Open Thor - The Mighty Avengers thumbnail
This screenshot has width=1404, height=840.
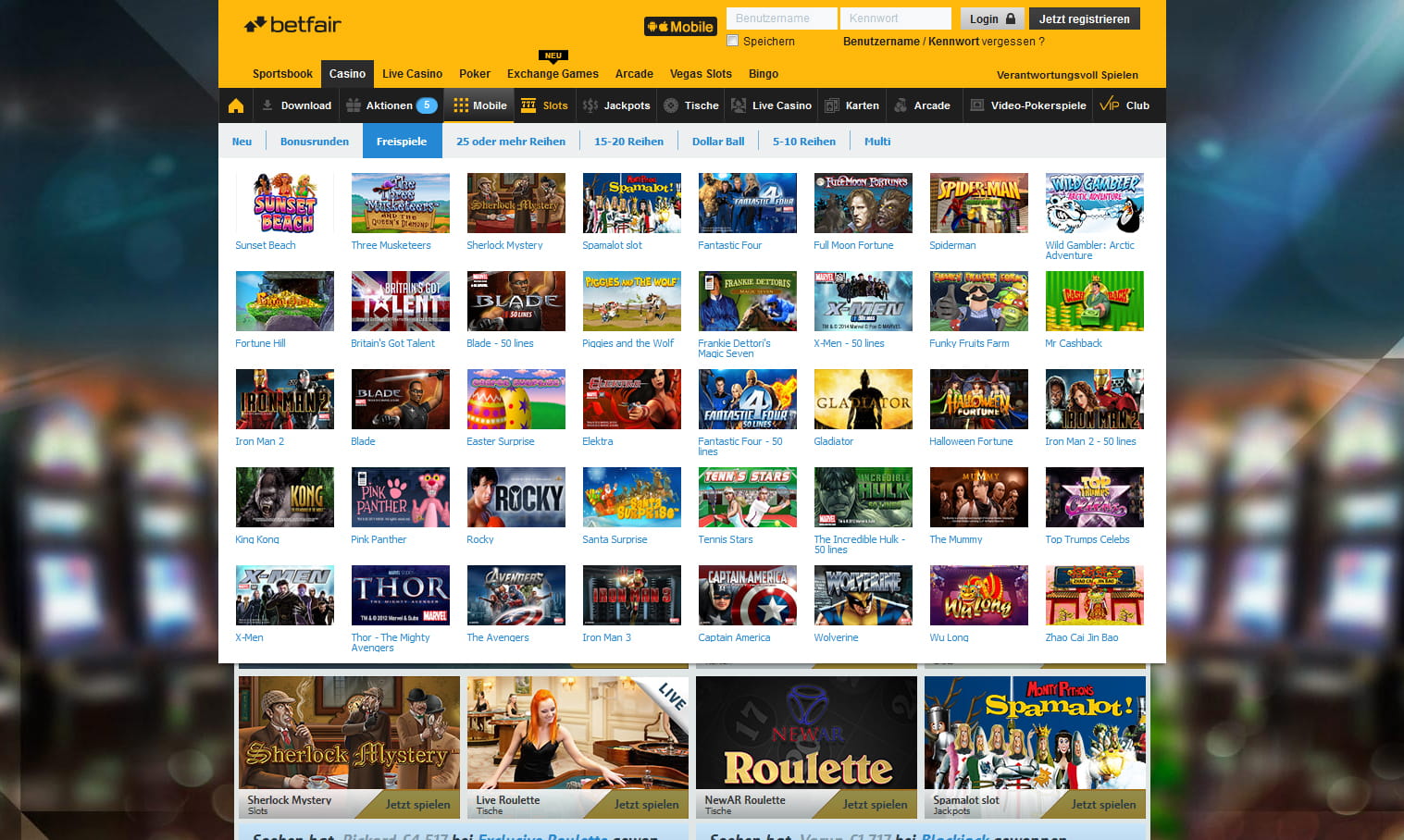click(401, 595)
